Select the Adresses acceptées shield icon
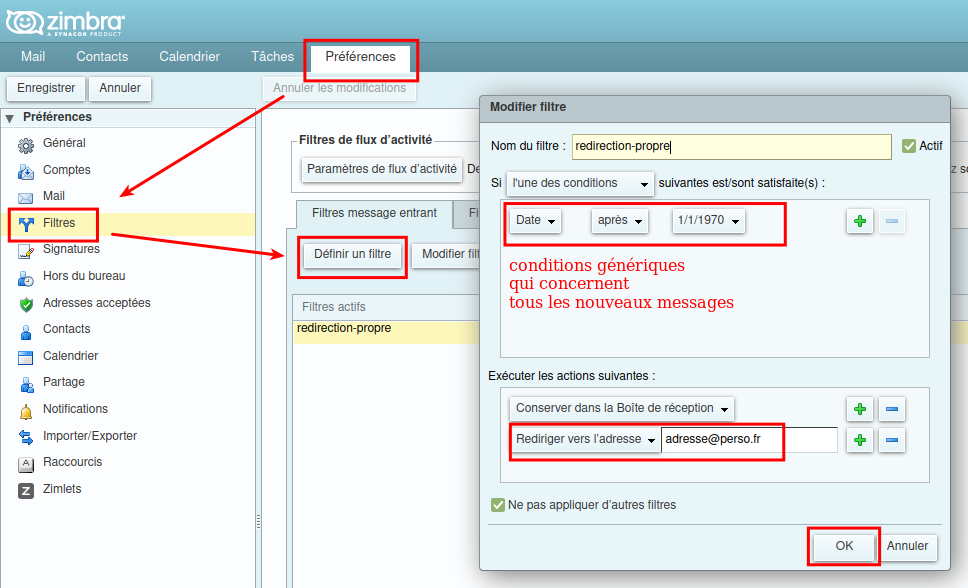The width and height of the screenshot is (968, 588). (x=26, y=304)
